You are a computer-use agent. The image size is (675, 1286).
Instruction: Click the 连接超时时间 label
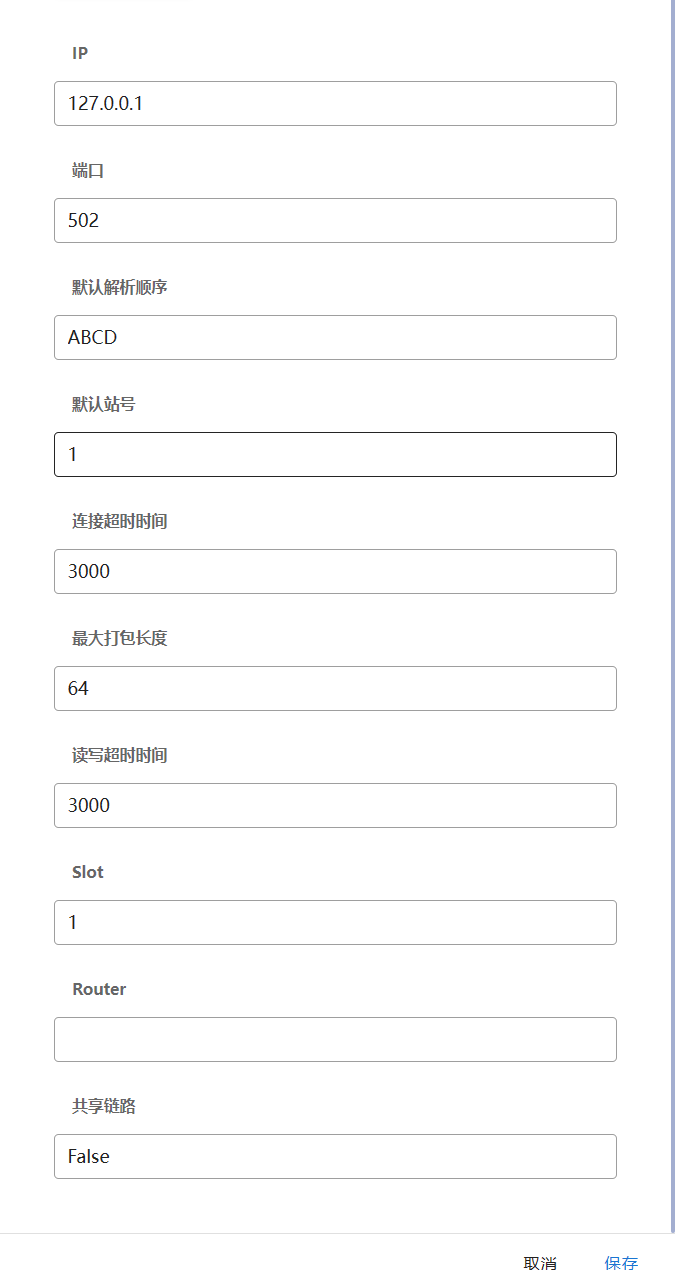[x=119, y=522]
